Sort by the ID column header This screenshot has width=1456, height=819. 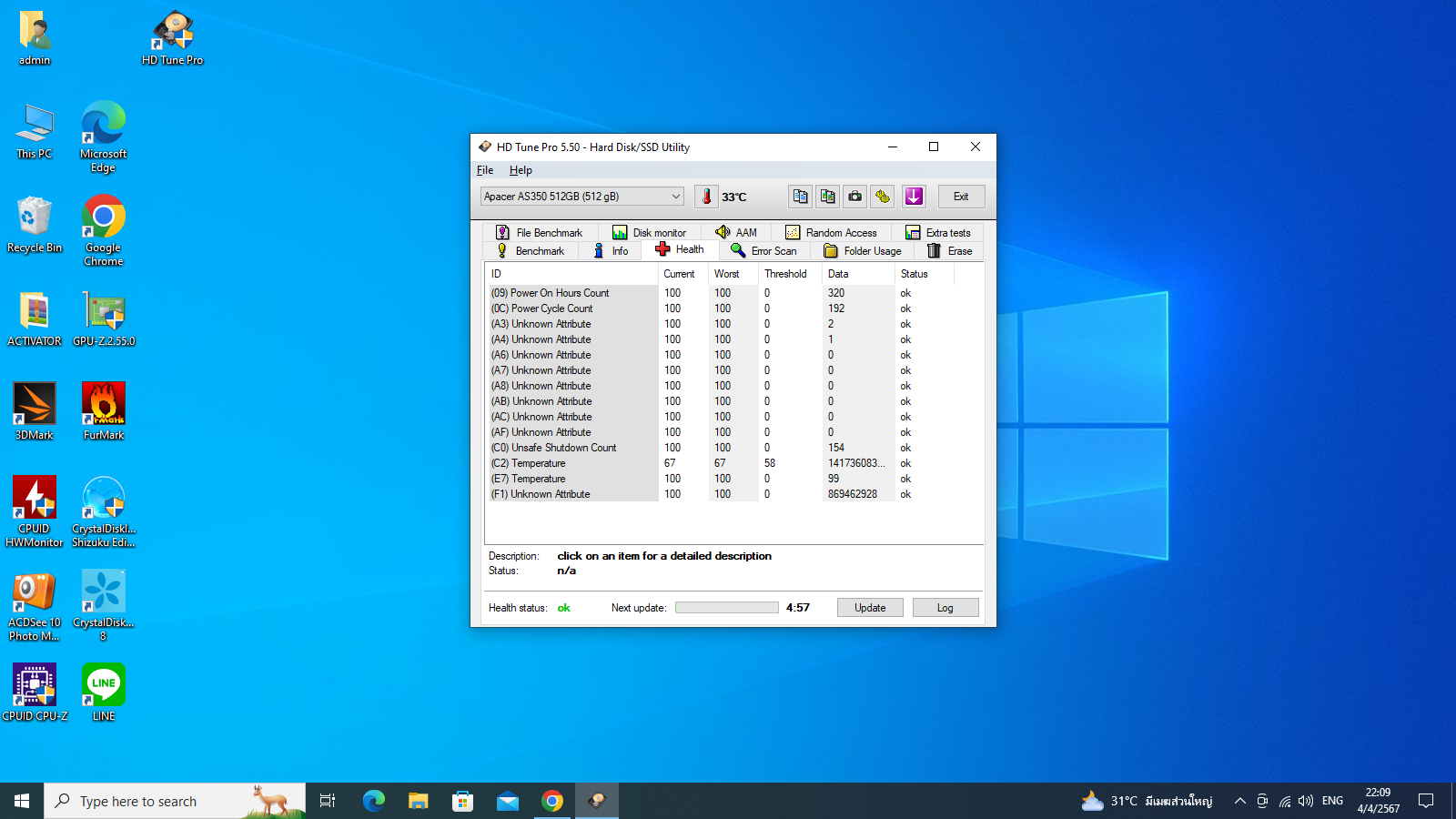571,274
